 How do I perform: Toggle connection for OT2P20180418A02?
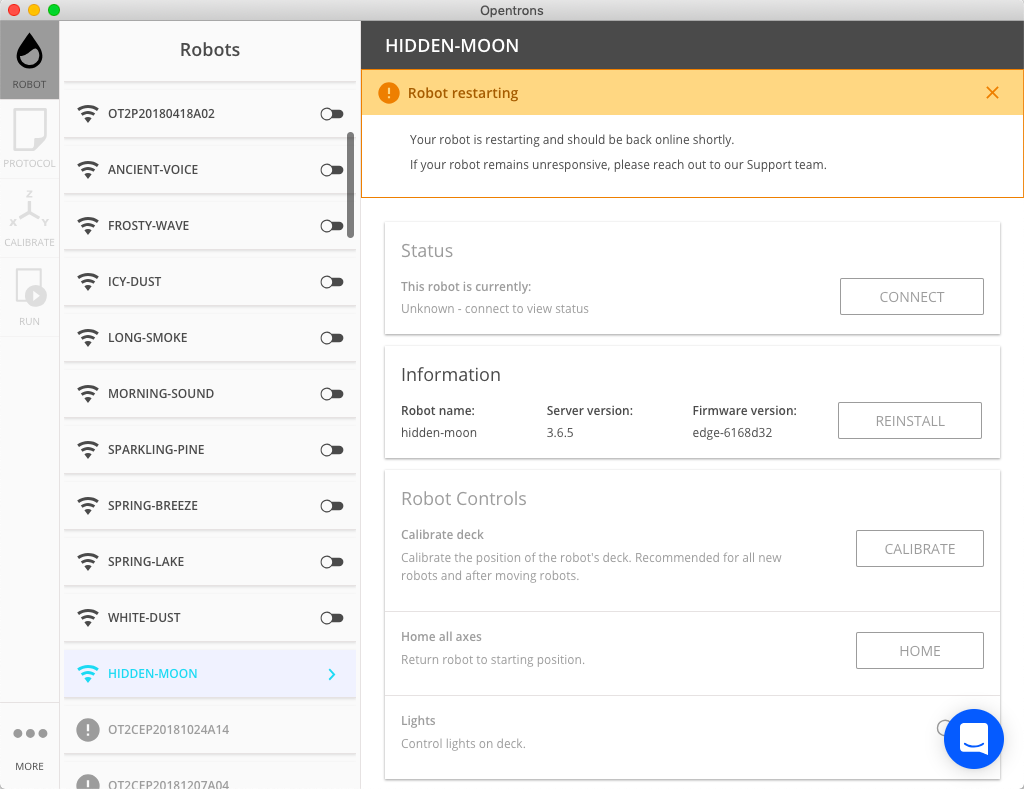(x=332, y=114)
